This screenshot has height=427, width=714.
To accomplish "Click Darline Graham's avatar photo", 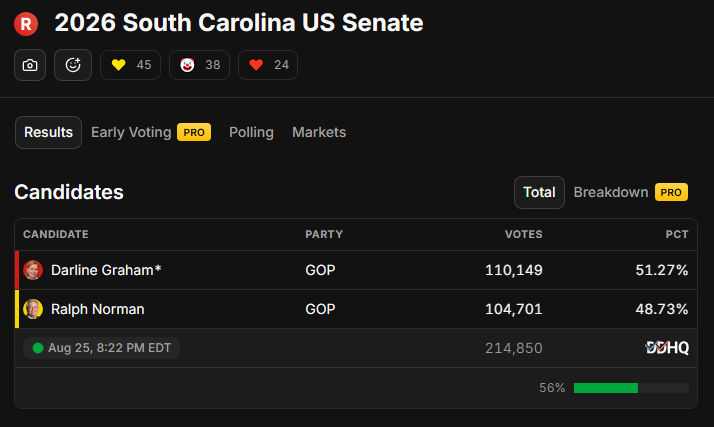I will click(33, 270).
